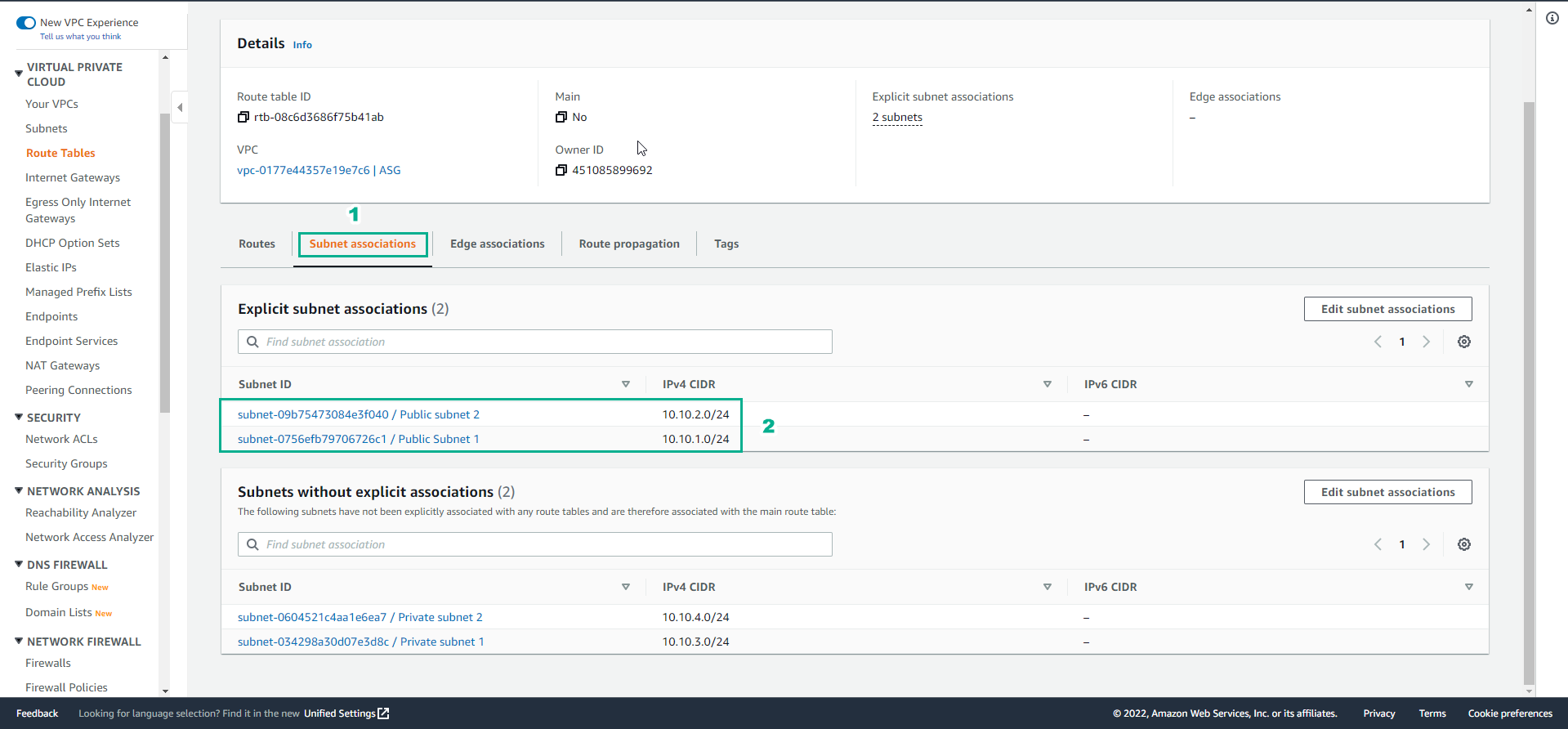Open VPC link vpc-0177e44357e19e7c6 | ASG
This screenshot has height=729, width=1568.
[319, 170]
